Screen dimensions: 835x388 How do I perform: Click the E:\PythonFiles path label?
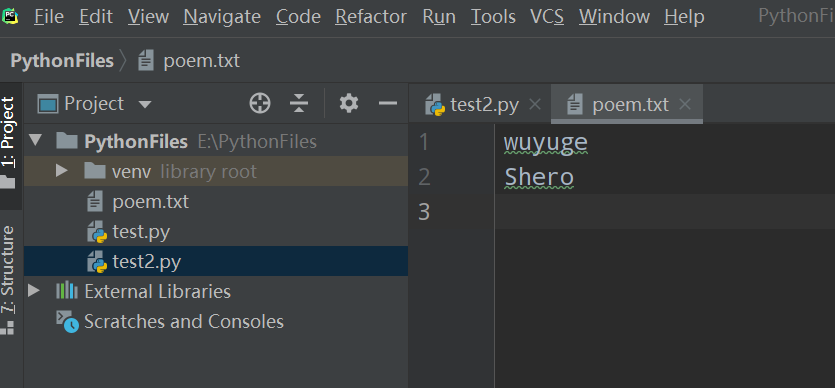click(x=257, y=142)
